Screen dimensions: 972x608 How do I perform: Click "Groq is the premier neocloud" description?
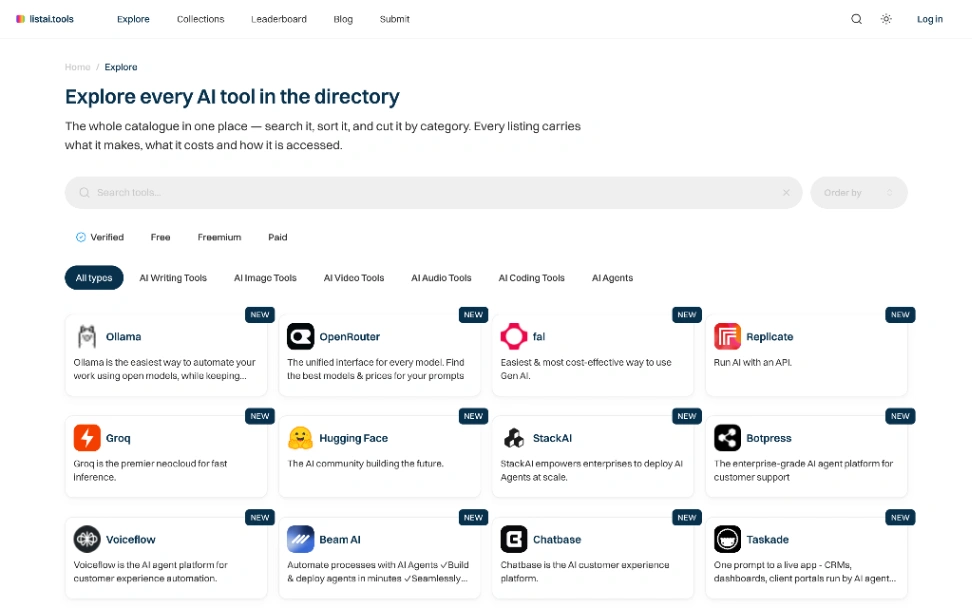coord(151,470)
